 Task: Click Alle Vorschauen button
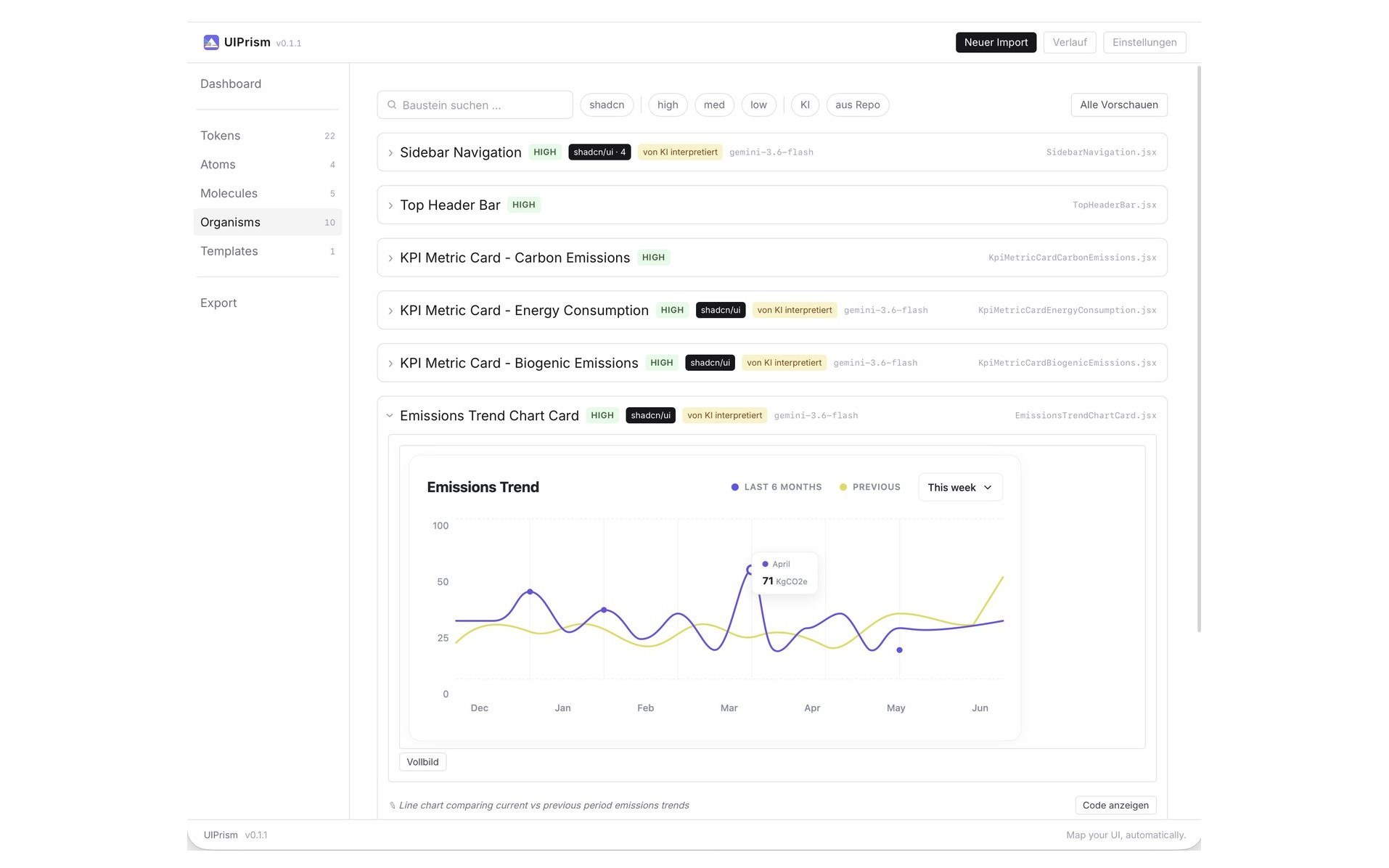tap(1118, 105)
